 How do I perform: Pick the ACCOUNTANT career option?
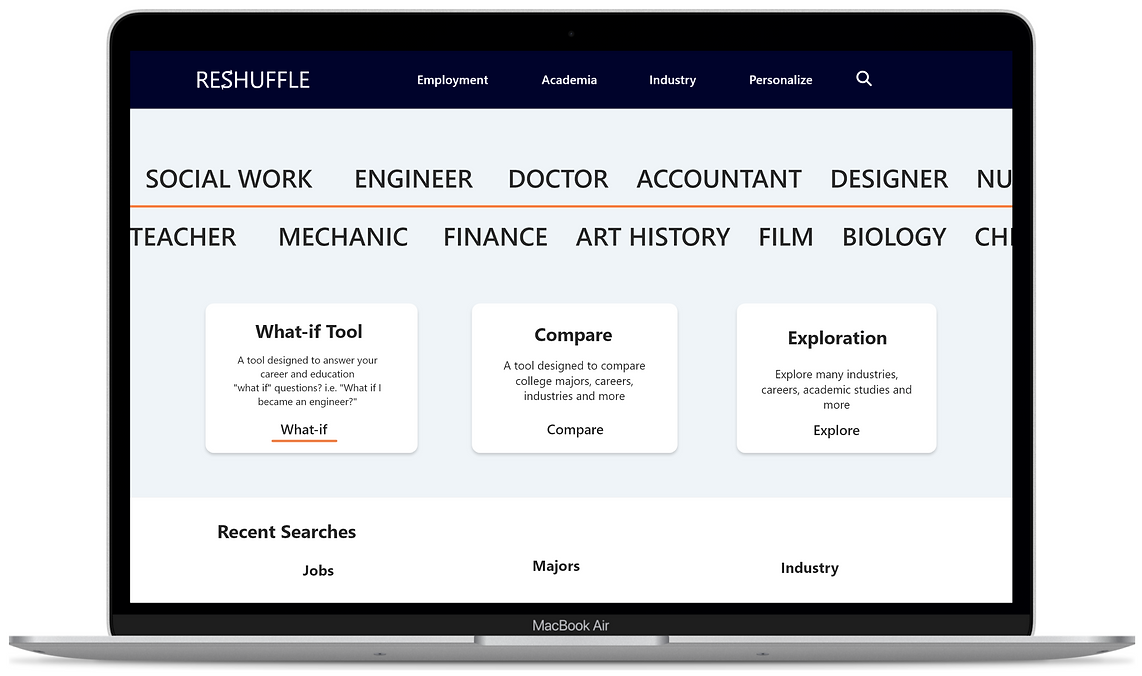718,179
